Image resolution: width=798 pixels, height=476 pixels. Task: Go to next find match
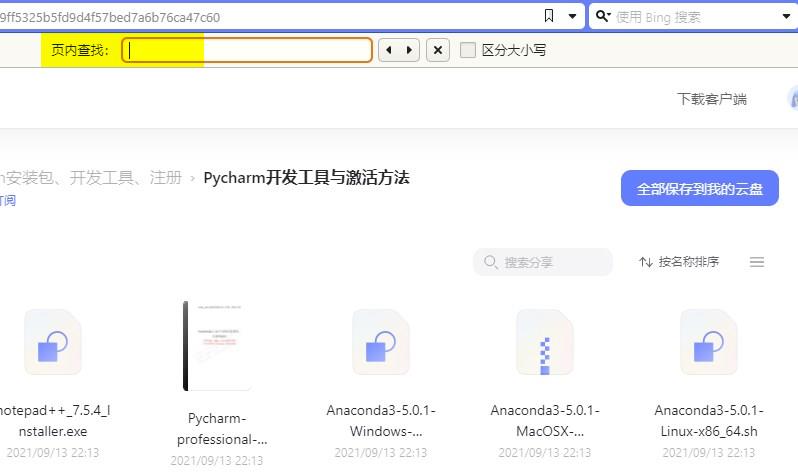click(409, 50)
